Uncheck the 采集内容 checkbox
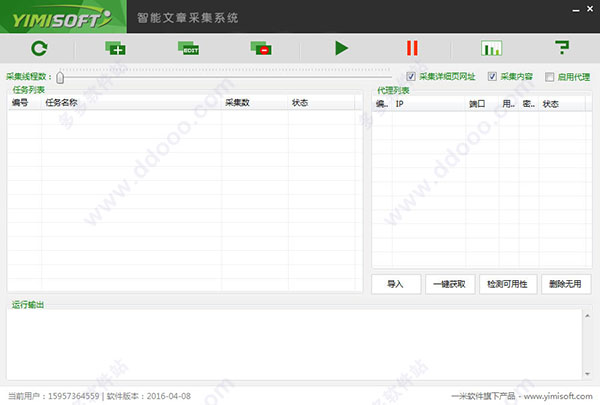This screenshot has height=405, width=600. [492, 77]
